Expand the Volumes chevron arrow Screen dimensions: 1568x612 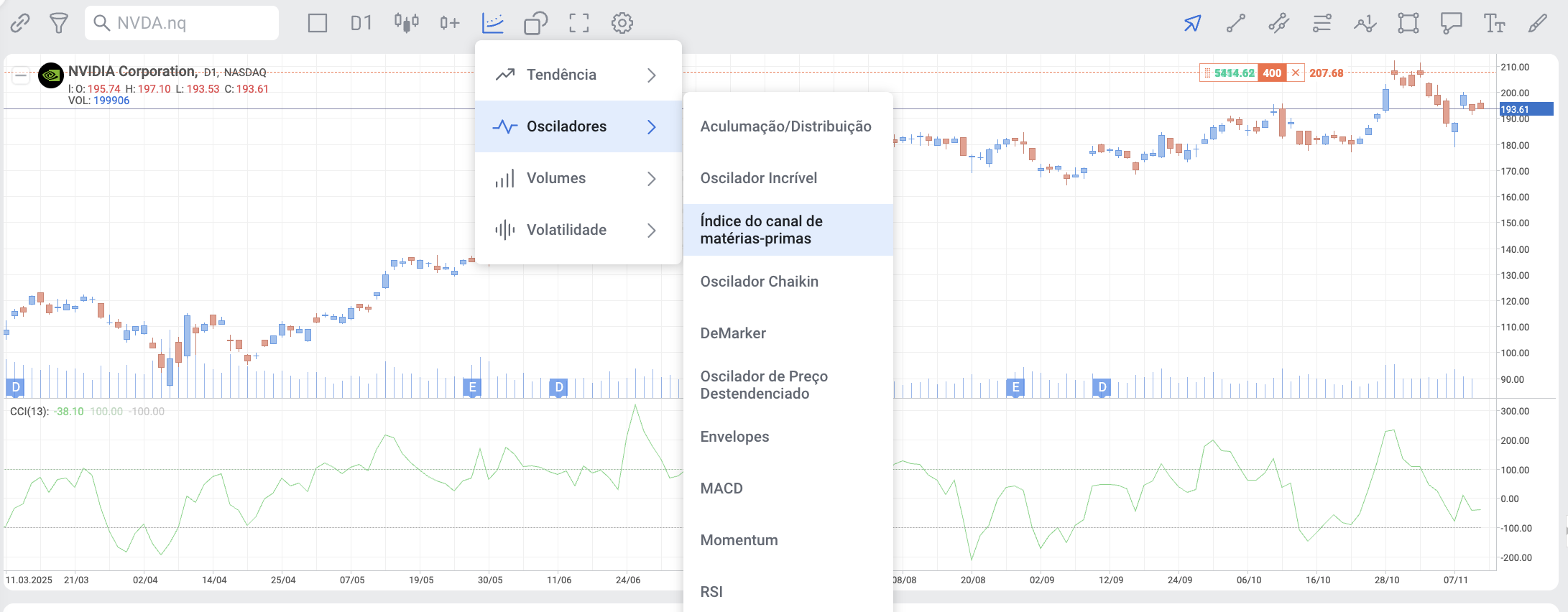tap(652, 178)
